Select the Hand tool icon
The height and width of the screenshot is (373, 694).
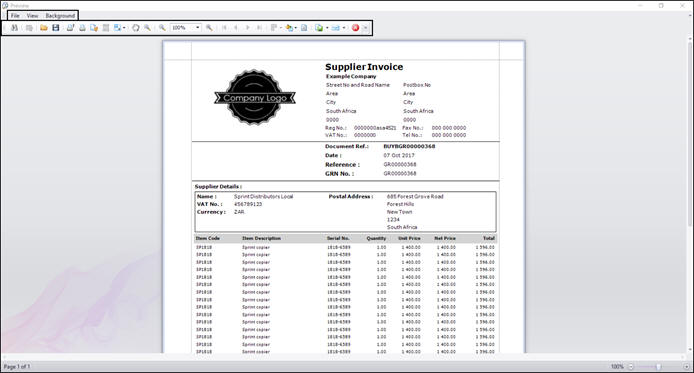click(x=135, y=27)
